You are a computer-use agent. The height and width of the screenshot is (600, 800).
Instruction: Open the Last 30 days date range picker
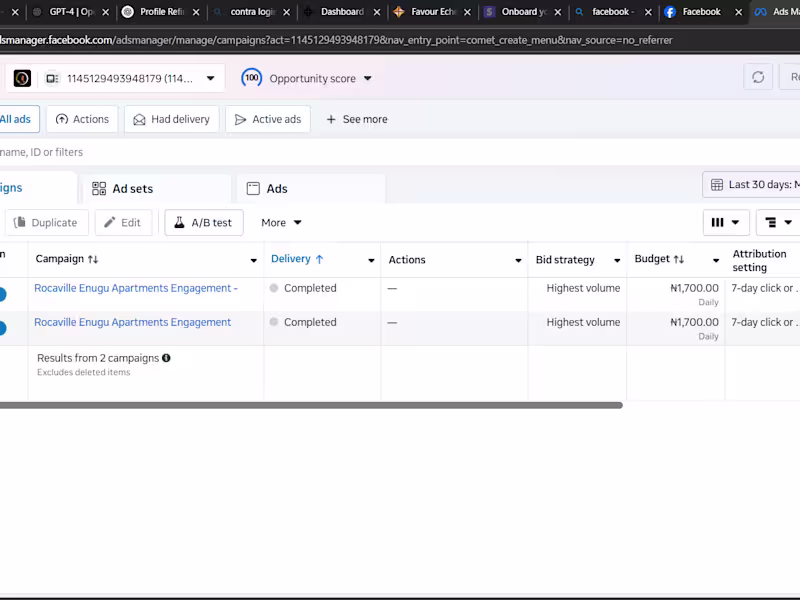coord(752,185)
